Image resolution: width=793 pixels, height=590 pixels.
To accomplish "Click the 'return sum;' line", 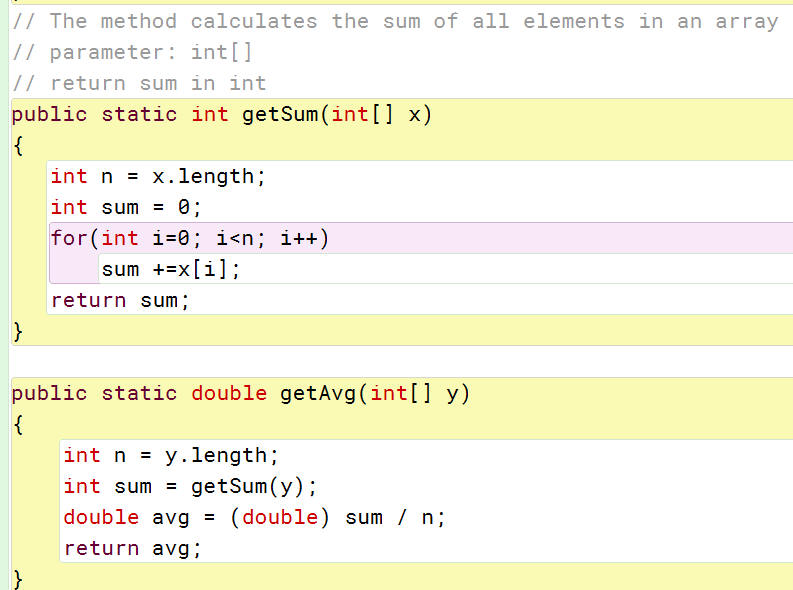I will click(x=120, y=300).
